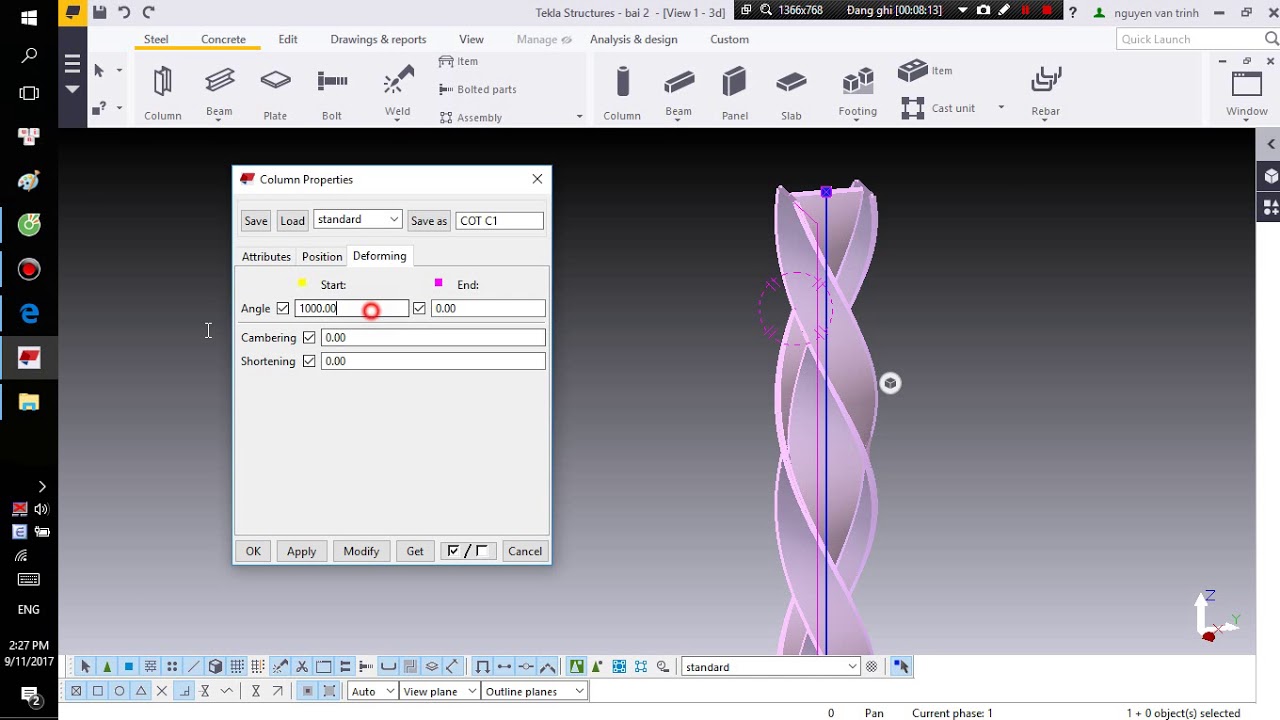1280x720 pixels.
Task: Toggle the selection mode switch after the filter
Action: point(902,667)
